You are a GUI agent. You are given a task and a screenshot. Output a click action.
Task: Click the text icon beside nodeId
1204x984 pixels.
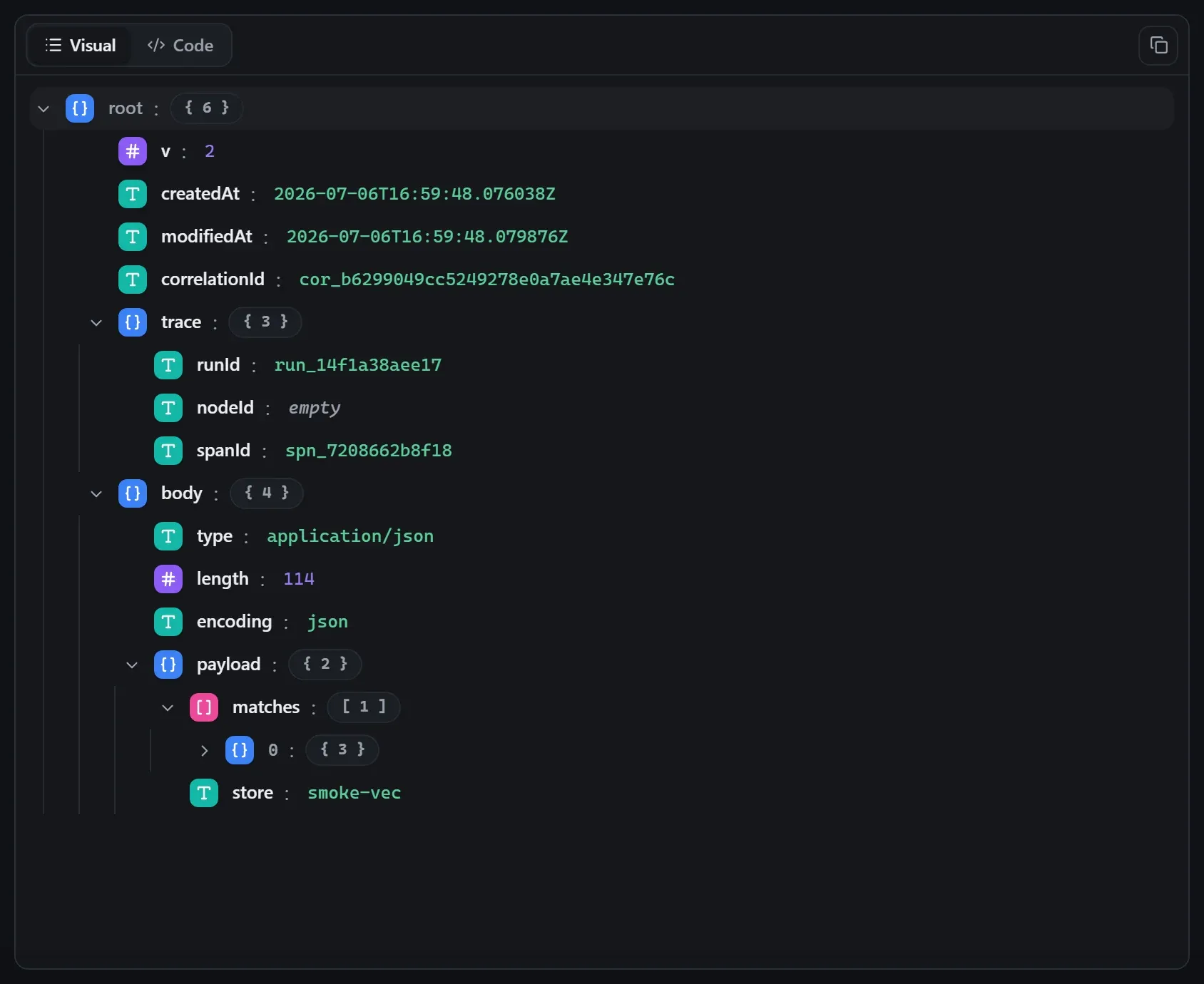(x=168, y=408)
